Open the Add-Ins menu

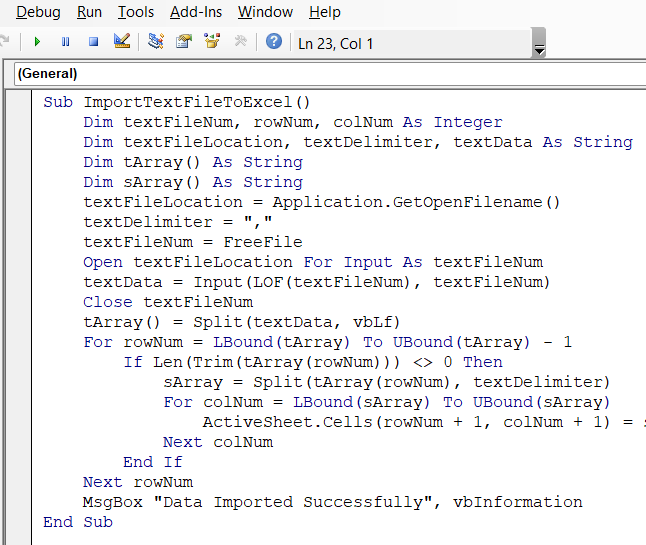(196, 12)
